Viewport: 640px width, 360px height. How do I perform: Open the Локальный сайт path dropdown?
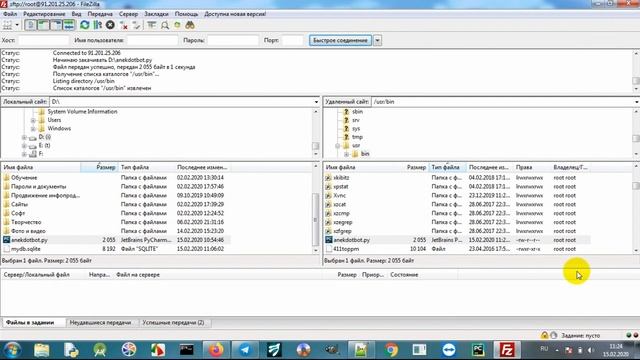coord(316,102)
